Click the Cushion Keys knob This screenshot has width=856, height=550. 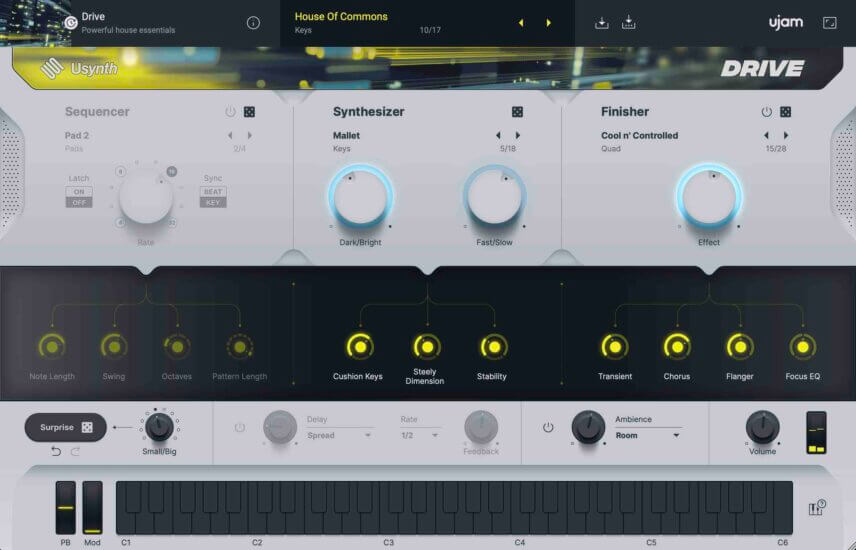[360, 347]
